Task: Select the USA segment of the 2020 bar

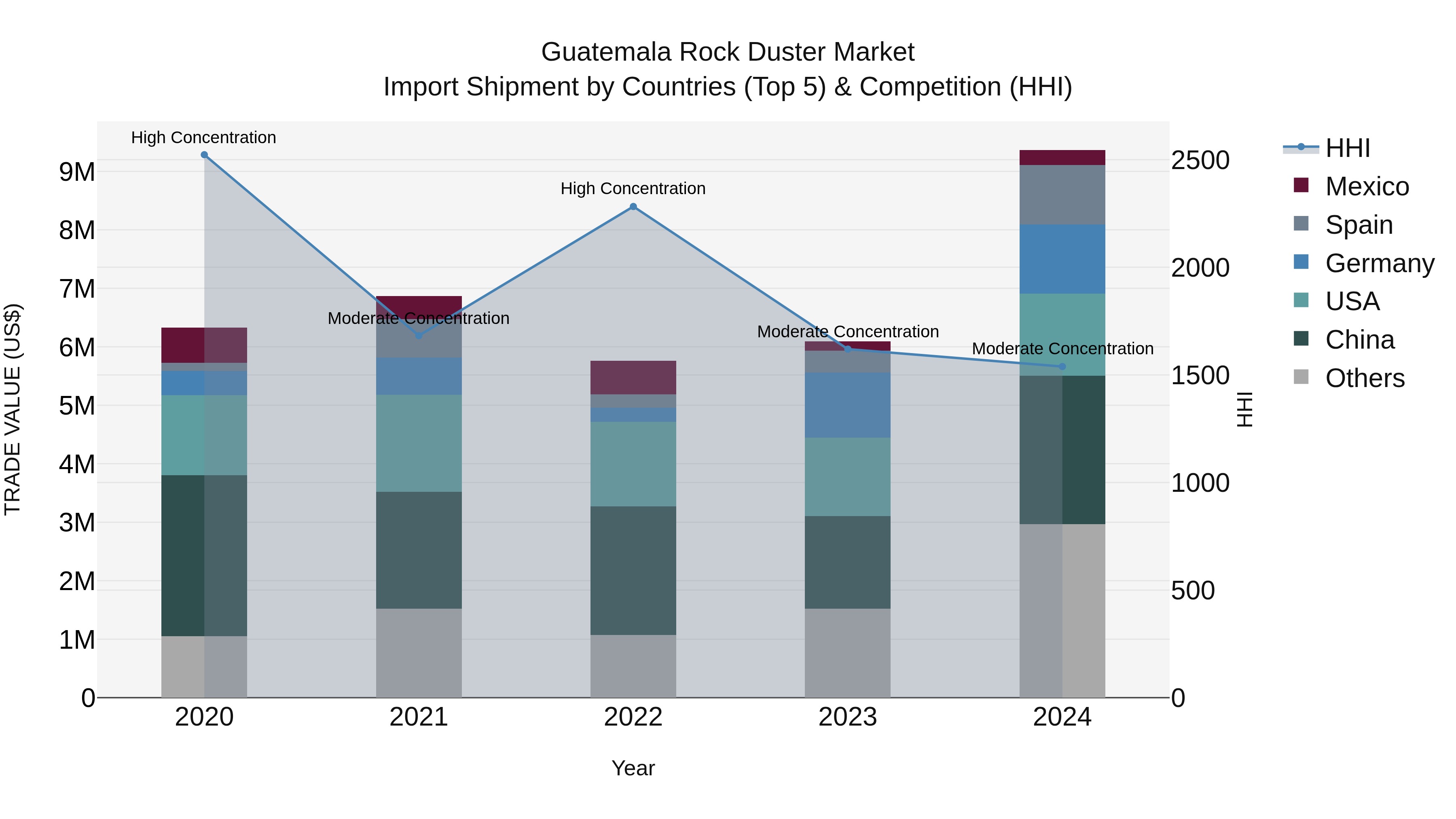Action: 204,435
